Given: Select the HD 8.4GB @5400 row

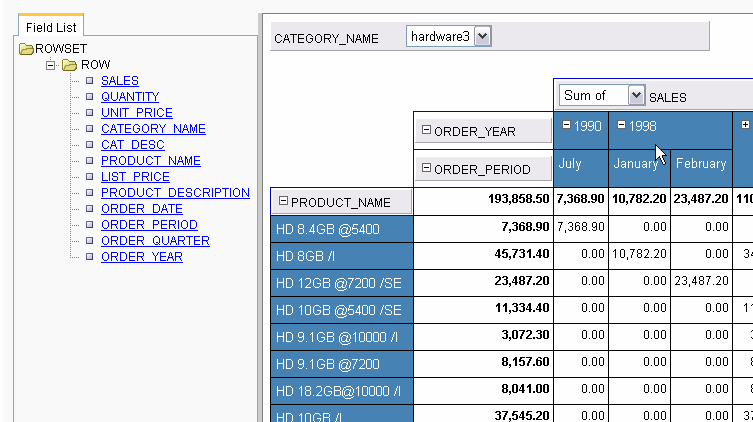Looking at the screenshot, I should tap(342, 229).
